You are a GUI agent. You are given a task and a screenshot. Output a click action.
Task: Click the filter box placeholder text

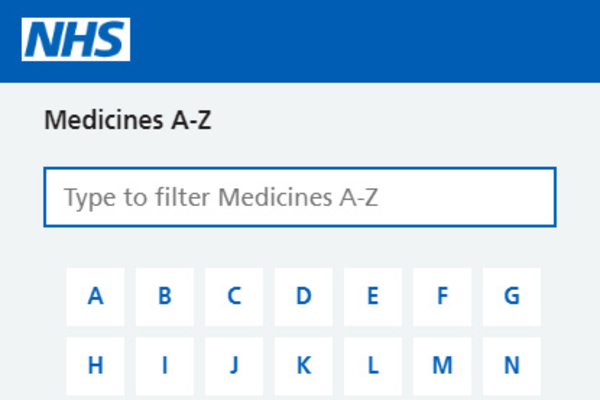[221, 197]
